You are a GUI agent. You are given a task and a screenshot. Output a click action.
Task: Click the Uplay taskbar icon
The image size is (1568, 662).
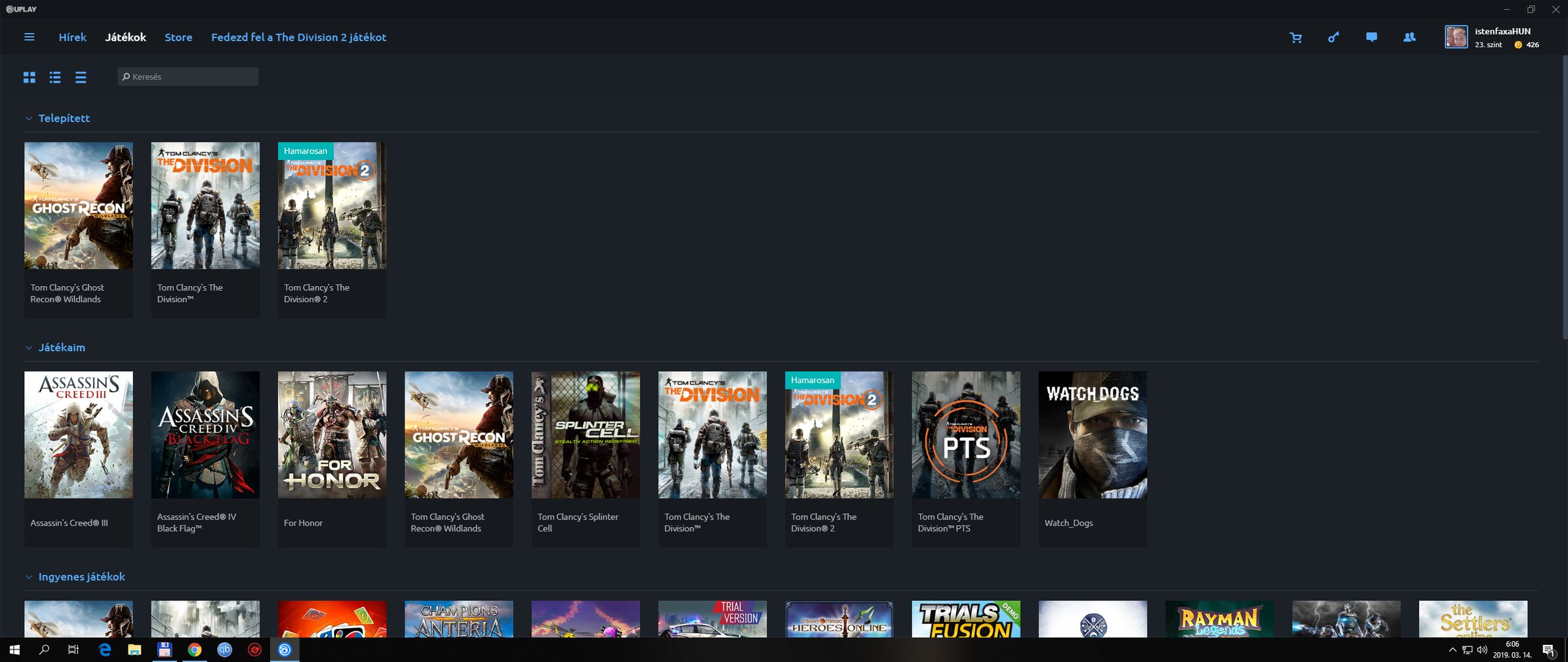tap(285, 650)
